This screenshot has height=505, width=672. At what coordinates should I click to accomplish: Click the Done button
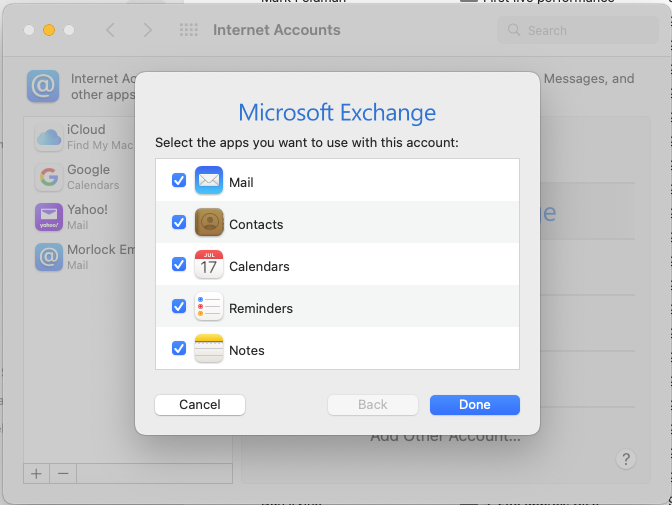point(475,405)
